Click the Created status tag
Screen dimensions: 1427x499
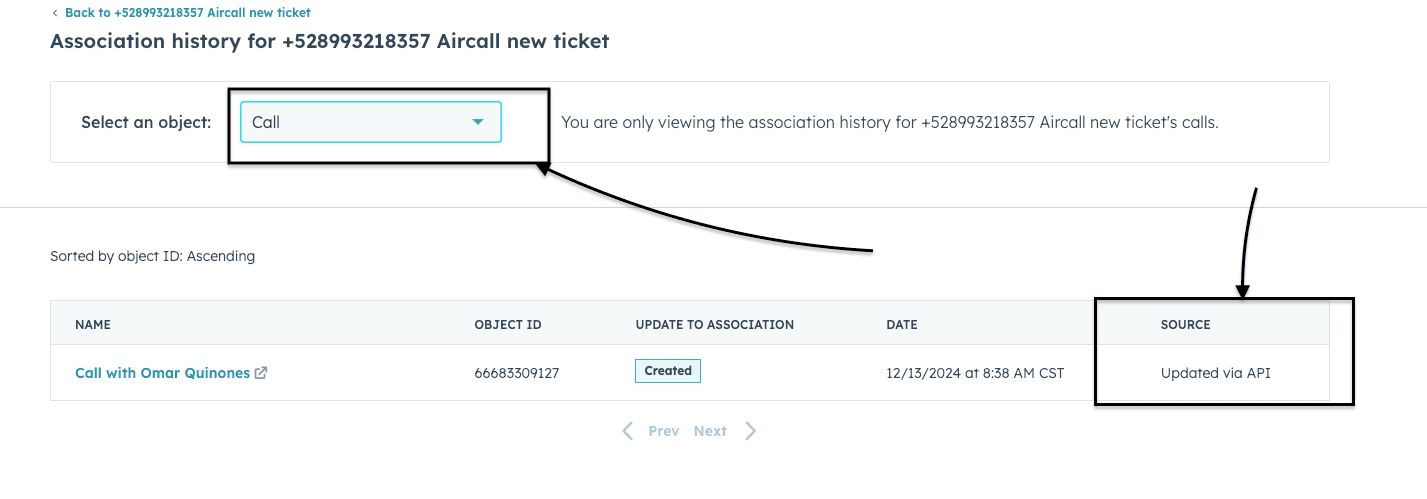(x=668, y=371)
